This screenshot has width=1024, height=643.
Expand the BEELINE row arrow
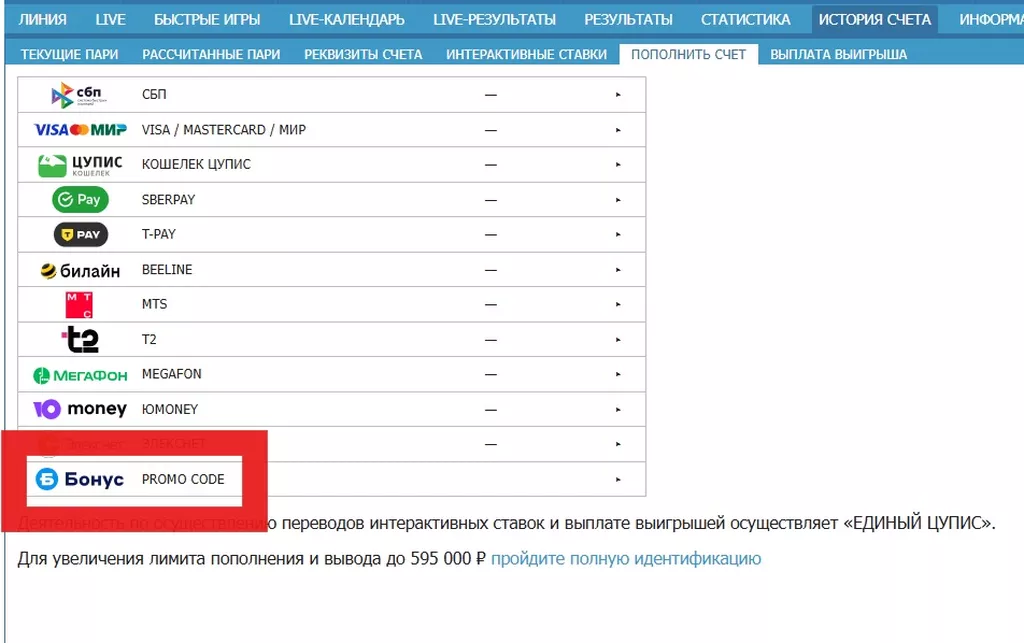pyautogui.click(x=618, y=270)
